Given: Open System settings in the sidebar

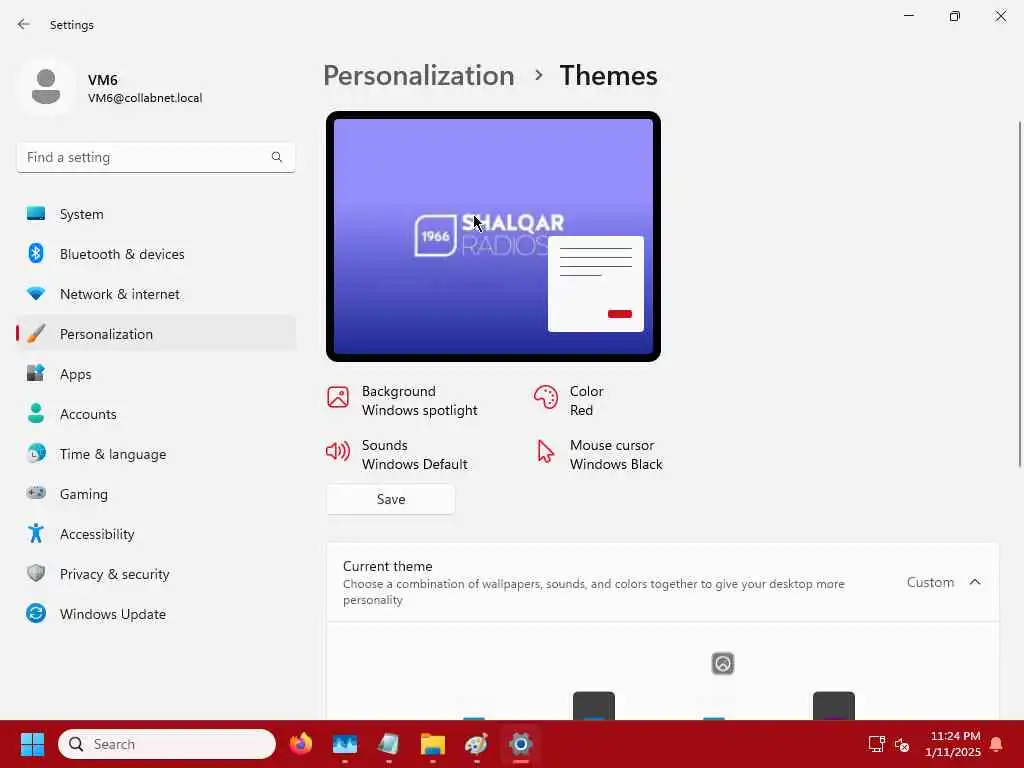Looking at the screenshot, I should 155,214.
